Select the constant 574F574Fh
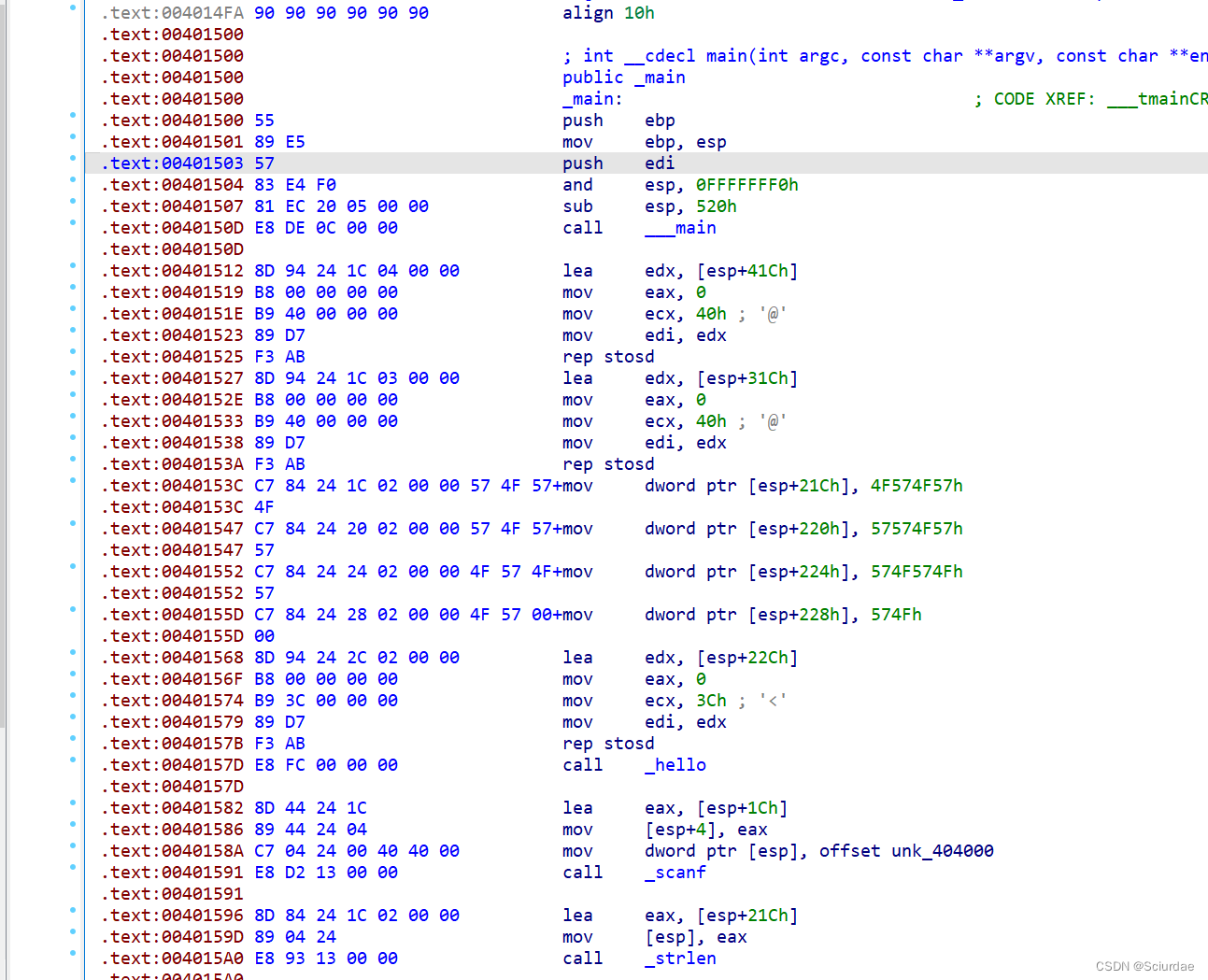Viewport: 1208px width, 980px height. 917,572
